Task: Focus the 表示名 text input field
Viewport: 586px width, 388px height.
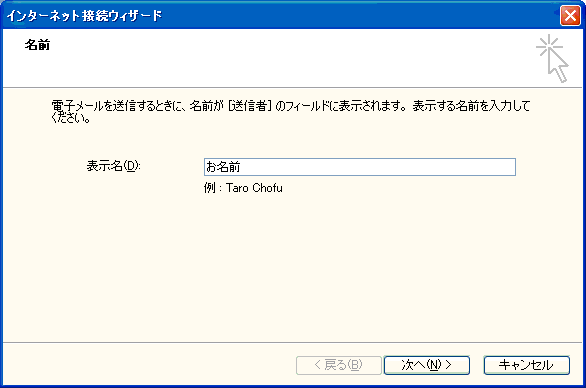Action: 360,167
